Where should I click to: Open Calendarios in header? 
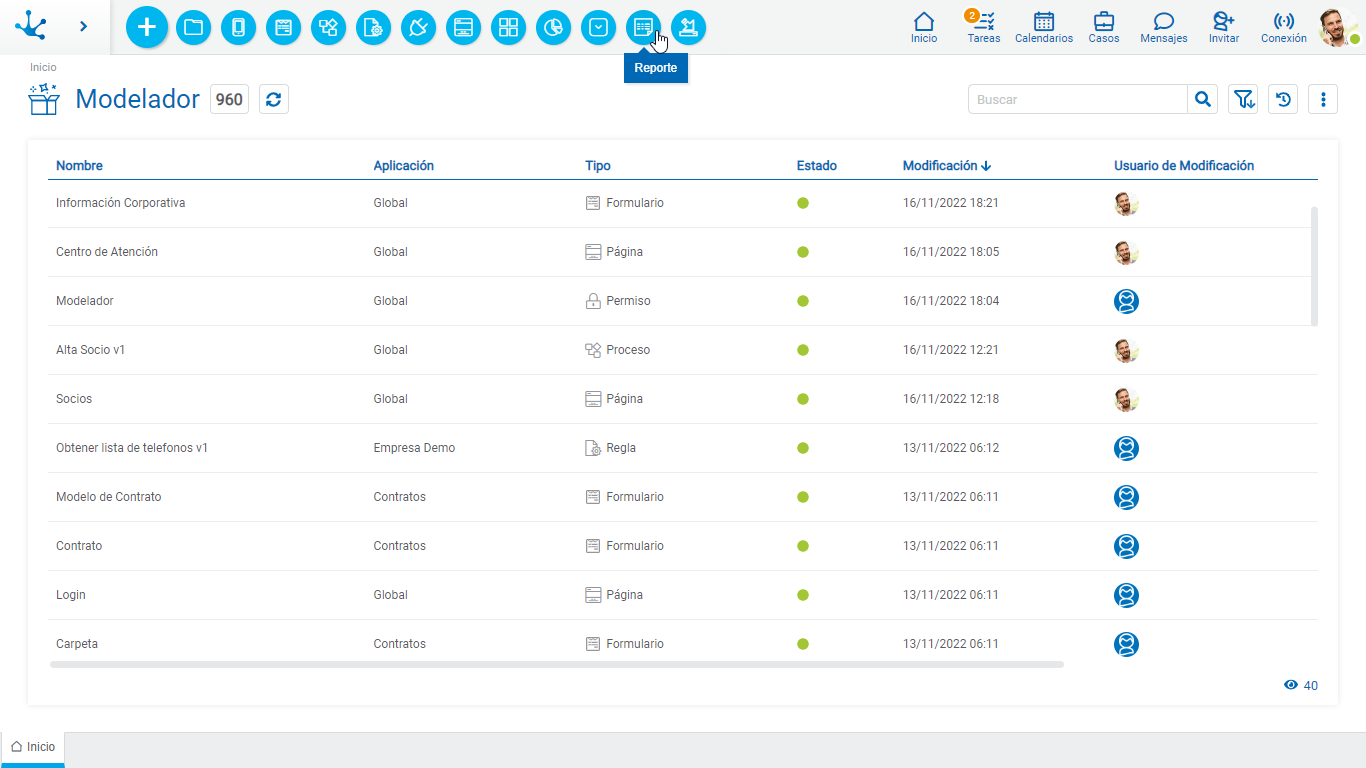[x=1044, y=27]
